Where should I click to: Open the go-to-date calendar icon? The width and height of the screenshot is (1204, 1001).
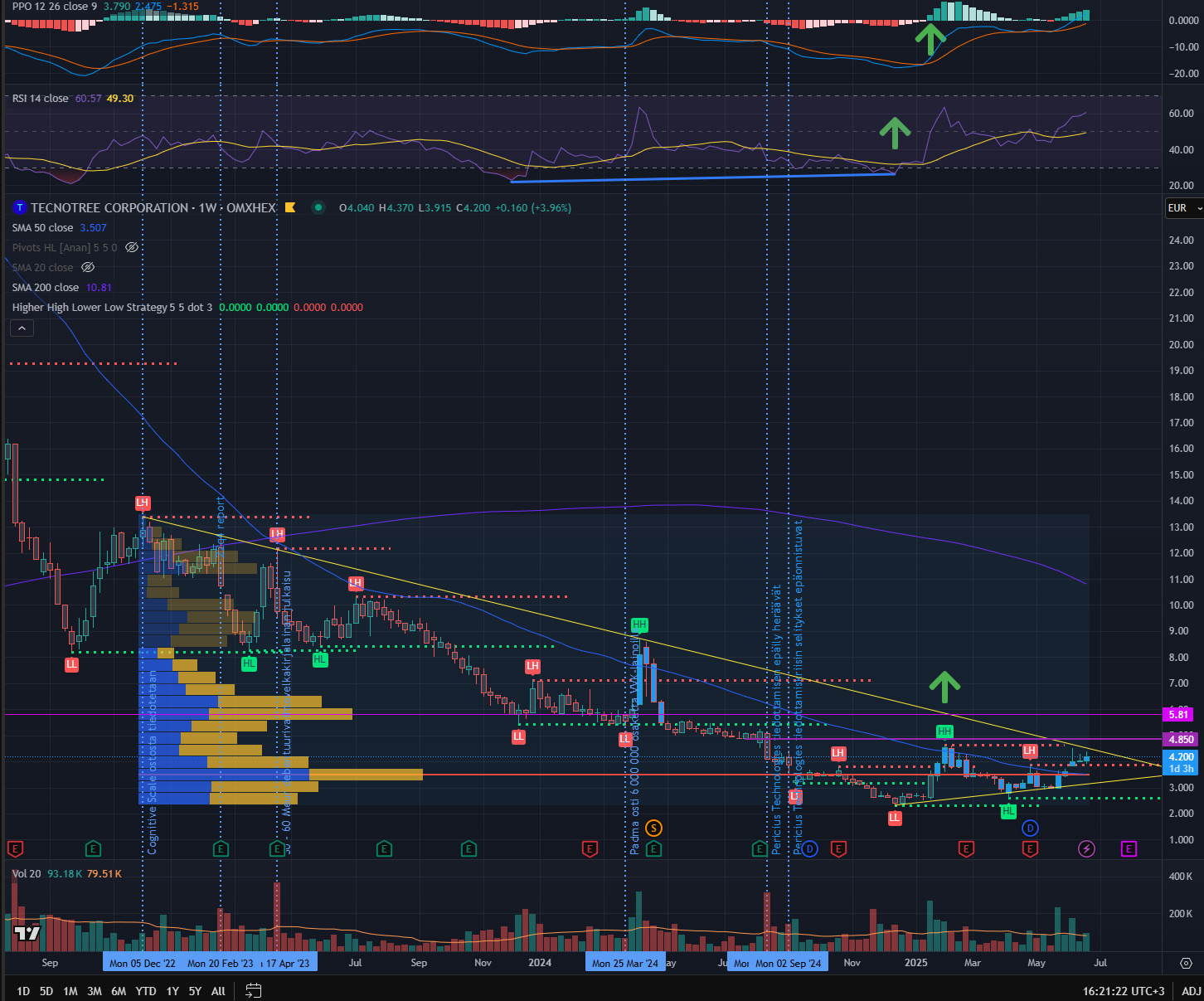[254, 990]
